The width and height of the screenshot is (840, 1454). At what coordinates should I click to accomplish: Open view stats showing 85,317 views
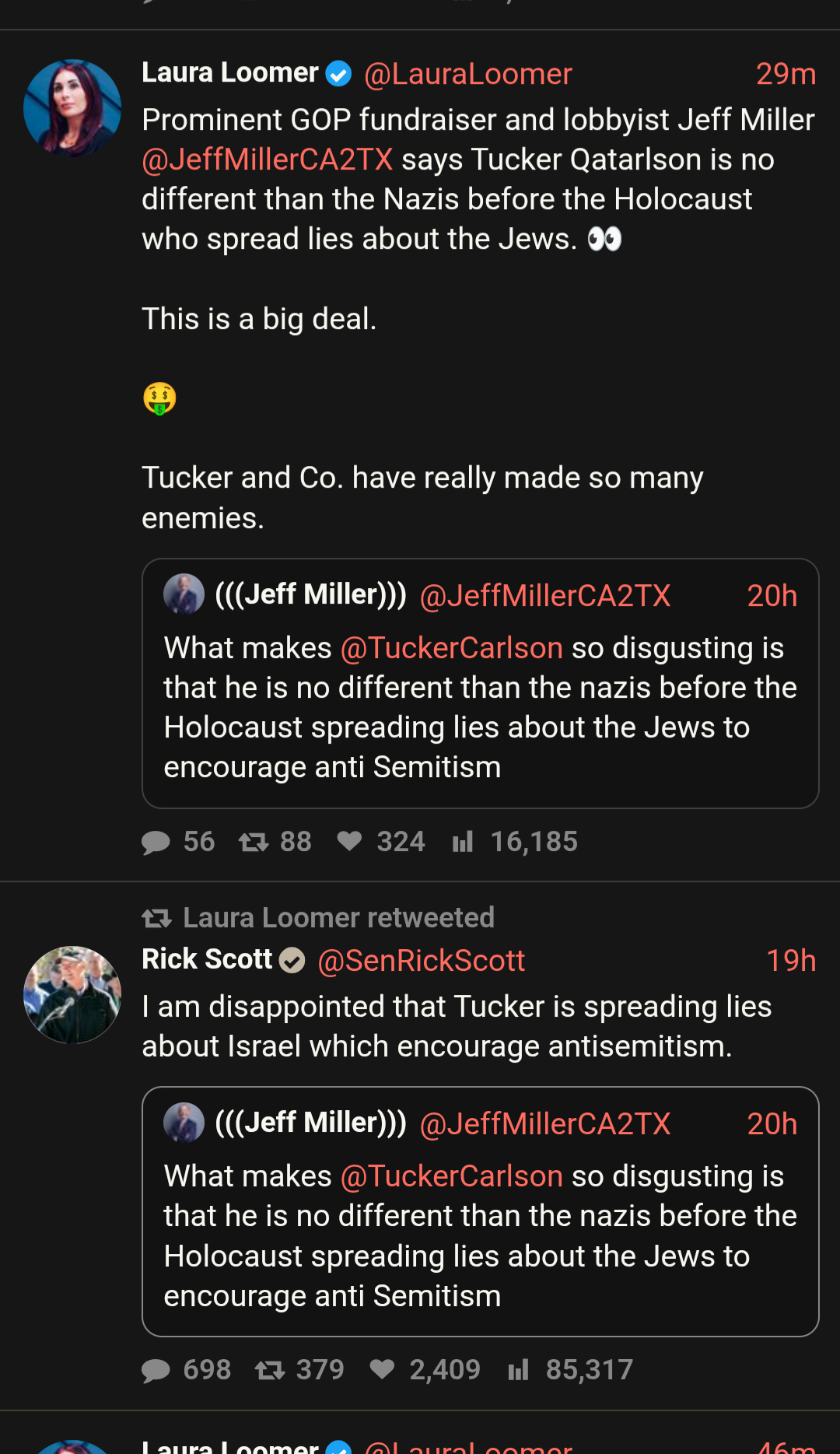(518, 1370)
